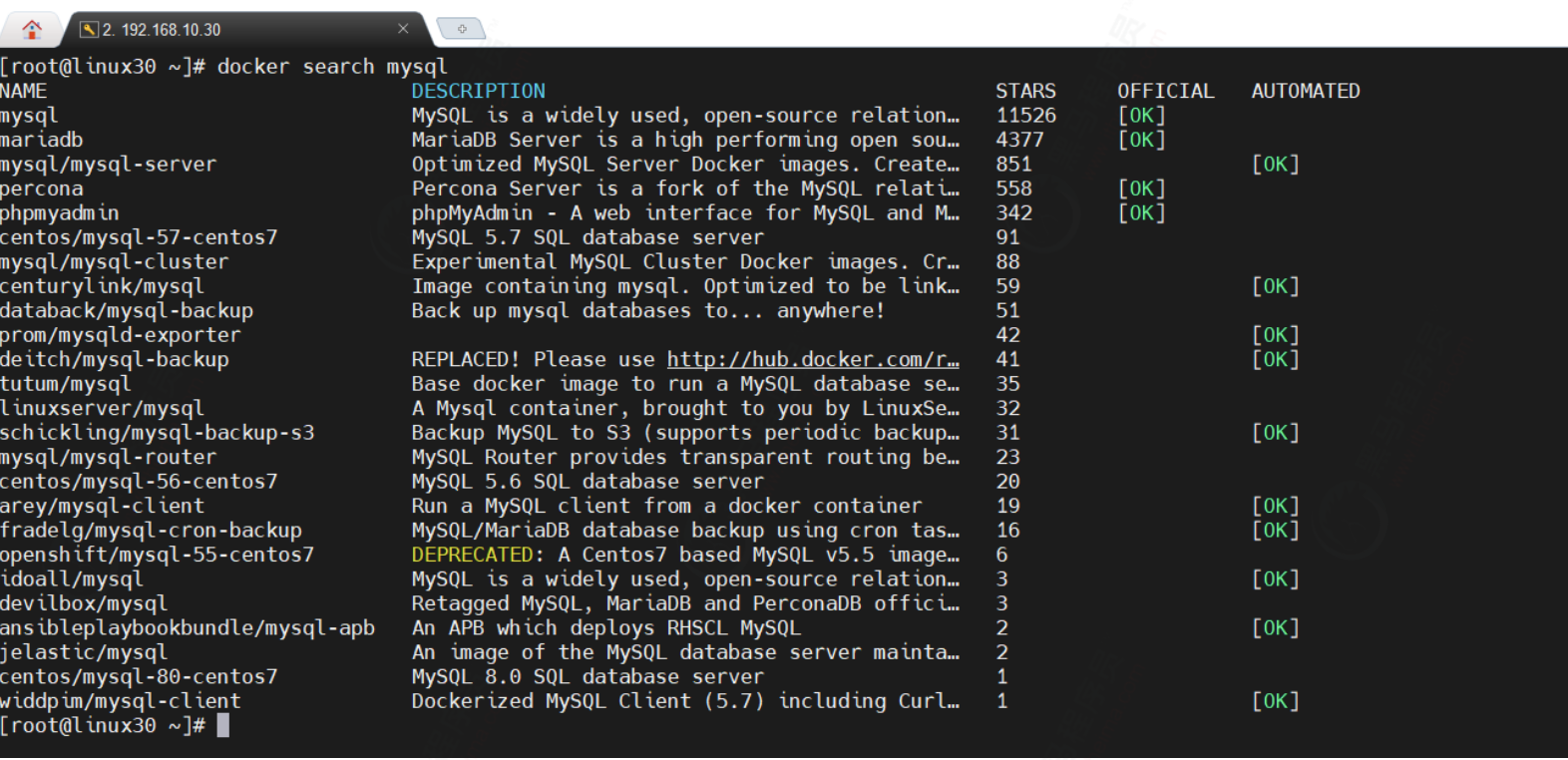Click 'centos/mysql-80-centos7' image name
Screen dimensions: 1568x760
[x=139, y=677]
